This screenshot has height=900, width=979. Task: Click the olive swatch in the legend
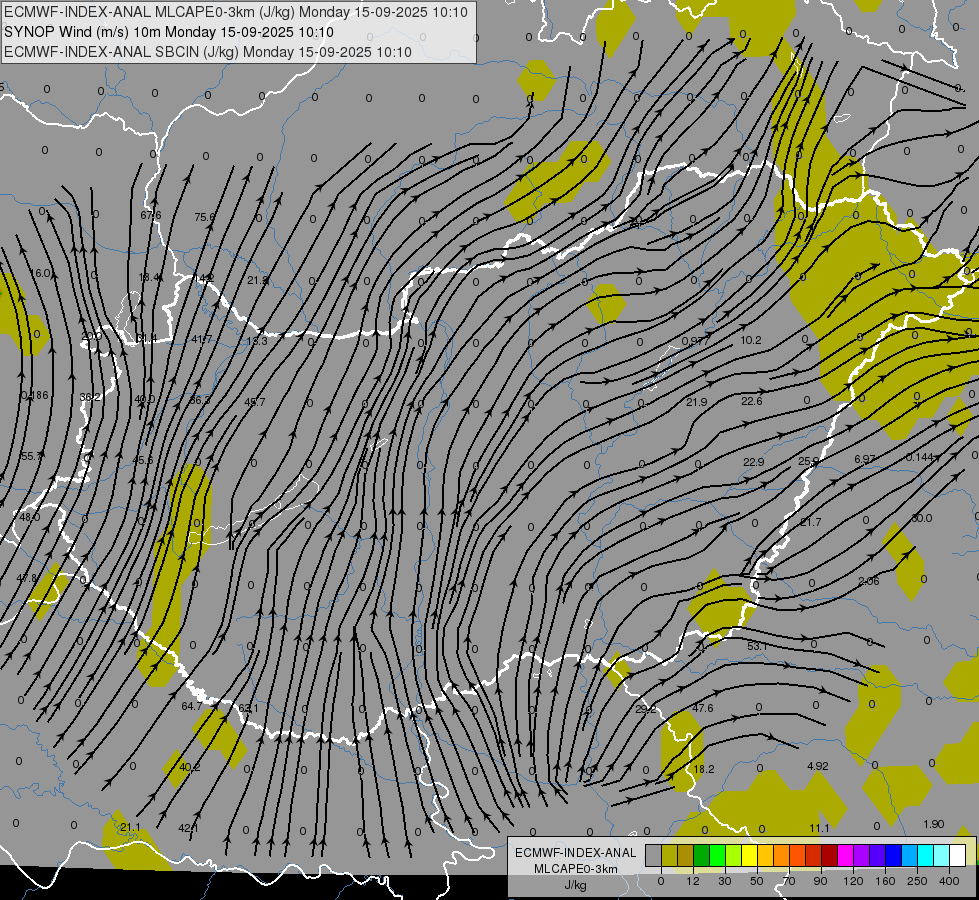[669, 855]
